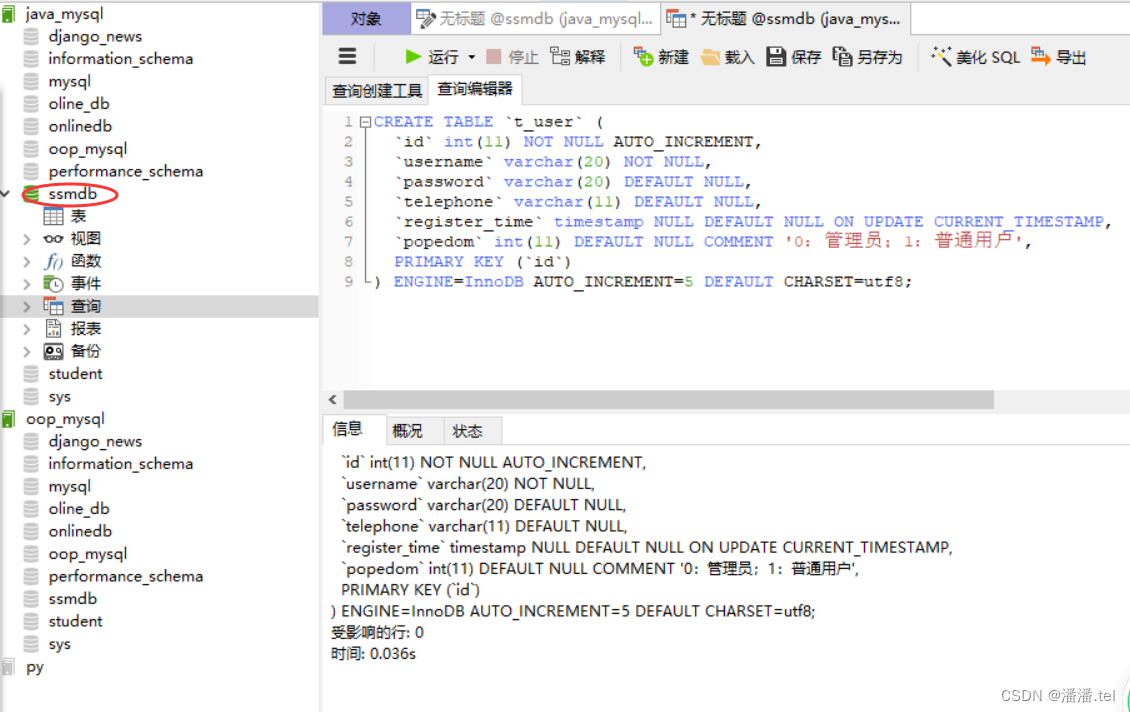
Task: Select oop_mysql database under java_mysql
Action: pyautogui.click(x=87, y=148)
